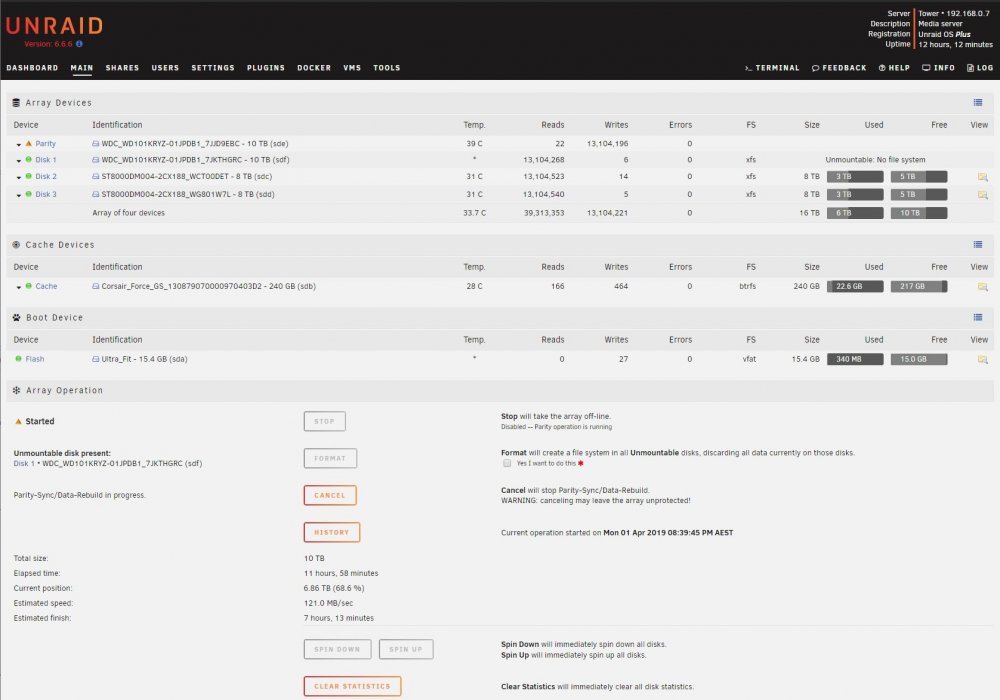1000x700 pixels.
Task: Open the Settings tab
Action: [x=213, y=68]
